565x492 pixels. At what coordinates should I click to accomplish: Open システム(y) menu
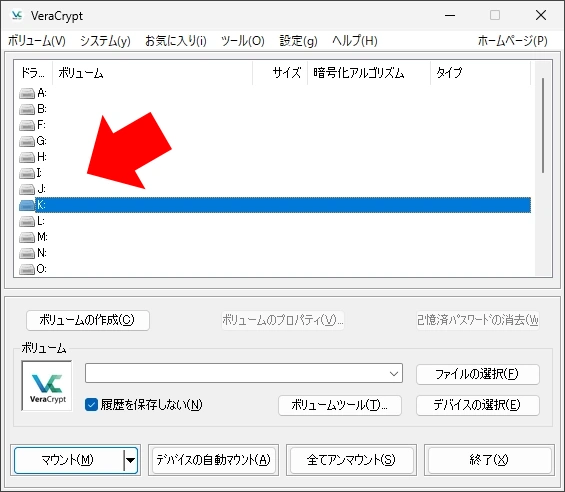click(105, 41)
